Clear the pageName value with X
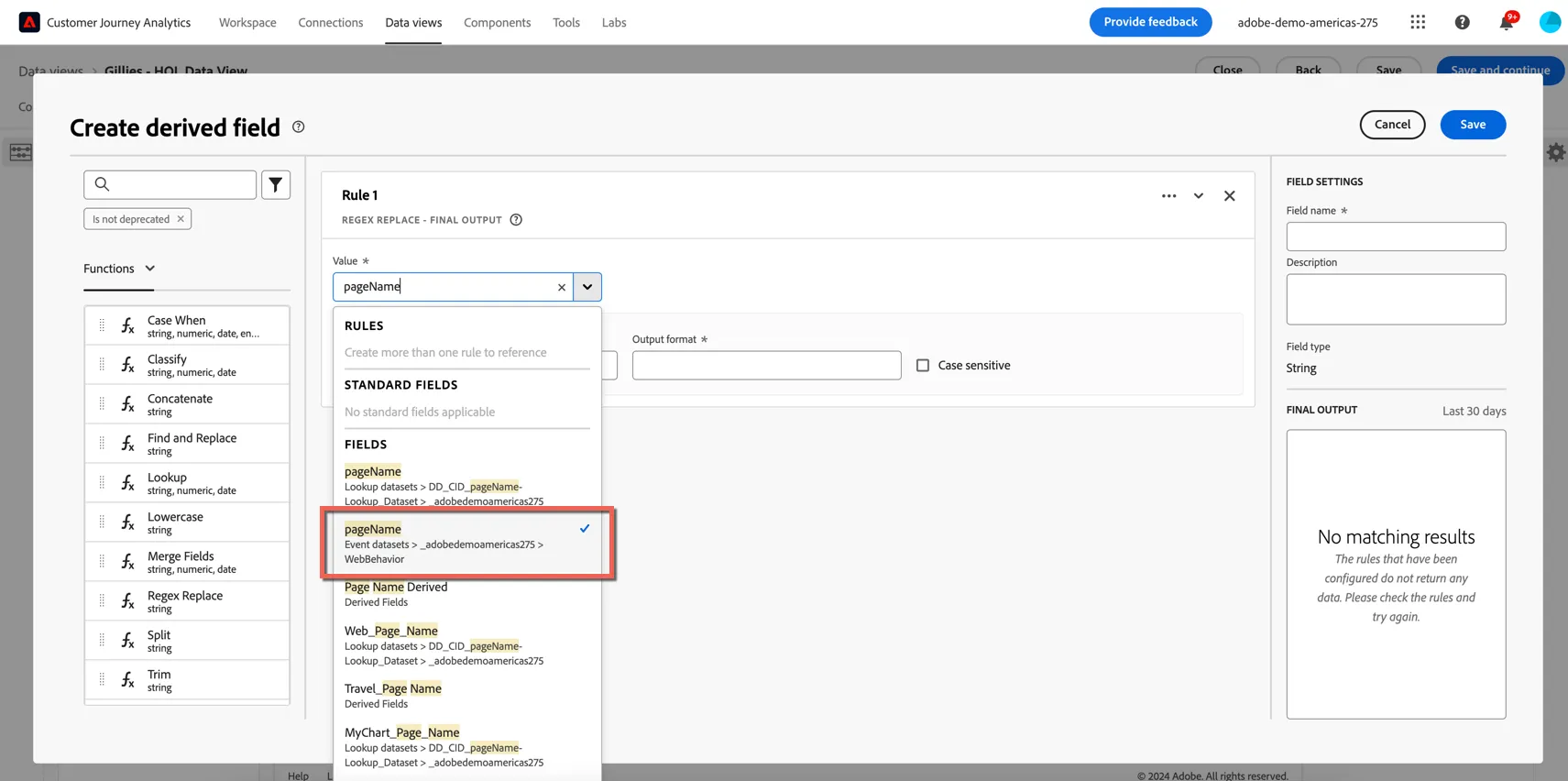This screenshot has height=781, width=1568. [562, 287]
